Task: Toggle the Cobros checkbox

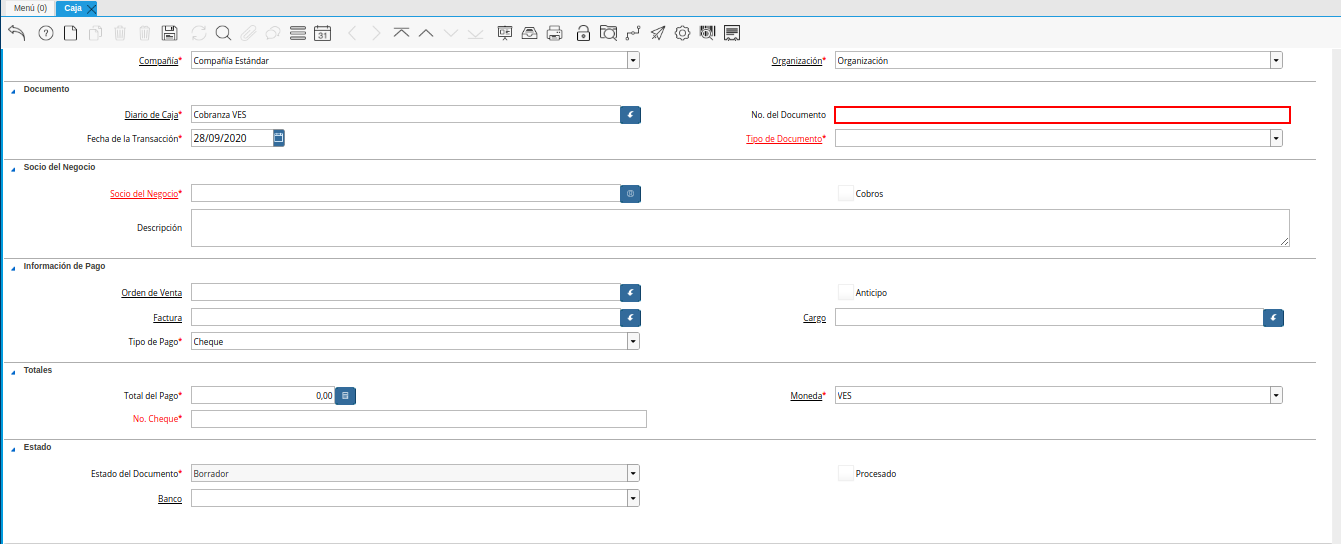Action: [x=846, y=193]
